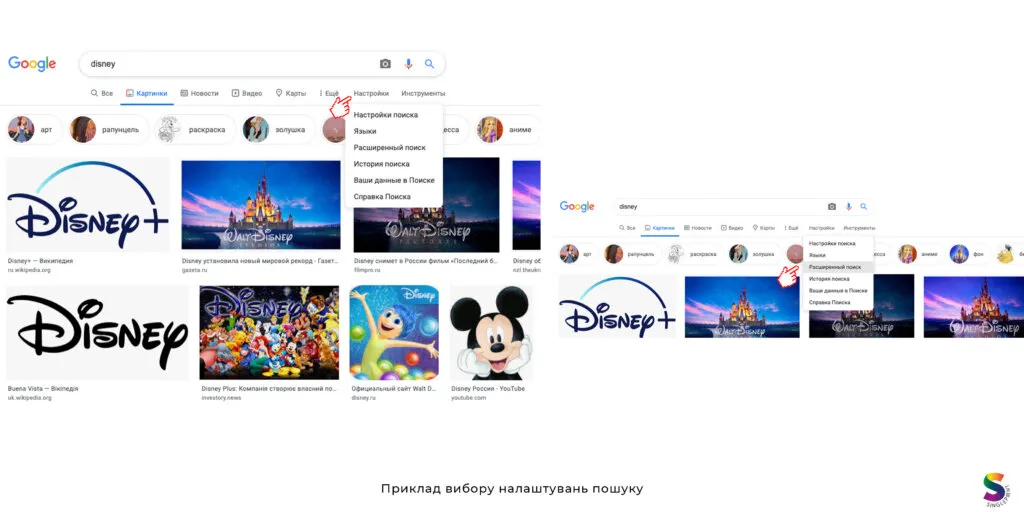Open Mickey Mouse thumbnail

point(492,332)
